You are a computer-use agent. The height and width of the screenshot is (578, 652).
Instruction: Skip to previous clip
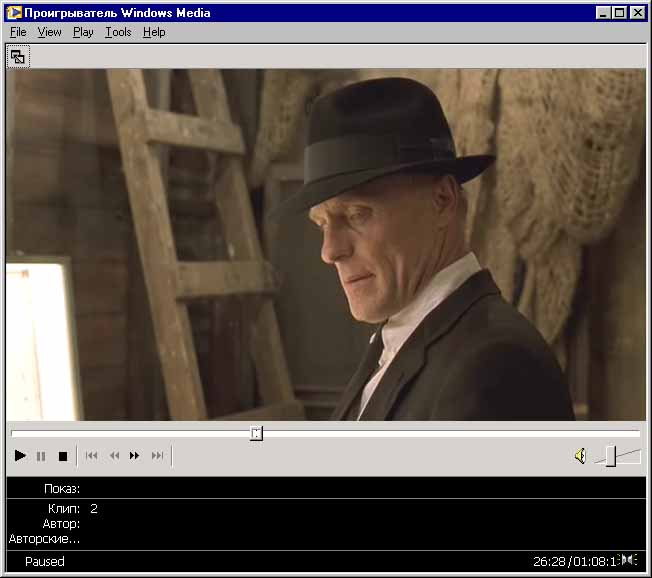(x=91, y=456)
